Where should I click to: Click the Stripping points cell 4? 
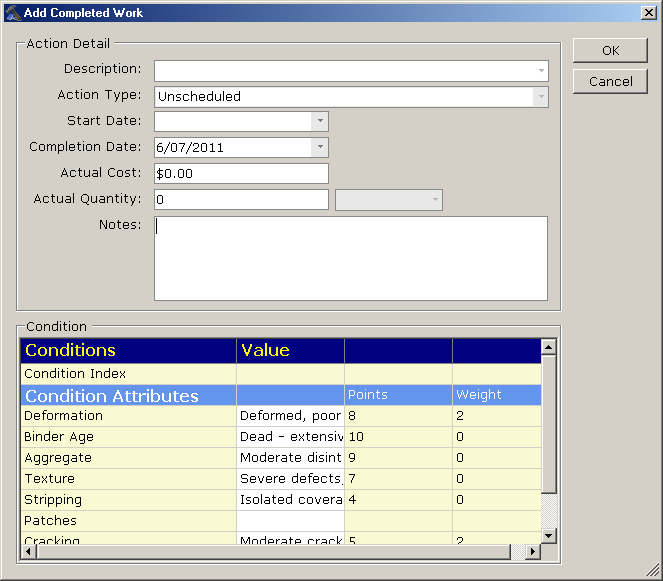click(x=398, y=500)
